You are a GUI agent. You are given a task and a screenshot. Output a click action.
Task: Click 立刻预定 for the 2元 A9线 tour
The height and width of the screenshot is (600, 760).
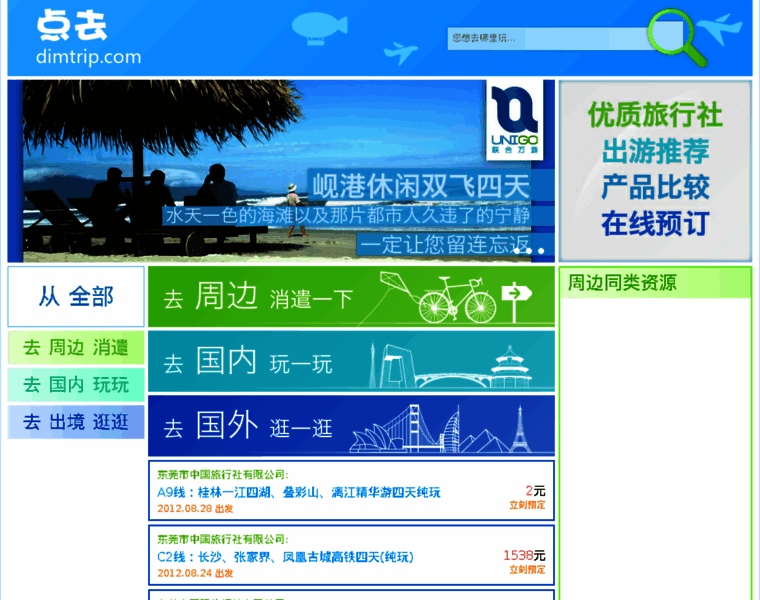pos(527,505)
